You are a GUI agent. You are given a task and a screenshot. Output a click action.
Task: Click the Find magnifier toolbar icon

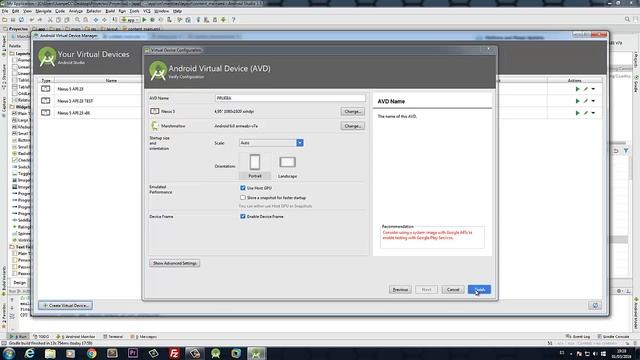(77, 20)
